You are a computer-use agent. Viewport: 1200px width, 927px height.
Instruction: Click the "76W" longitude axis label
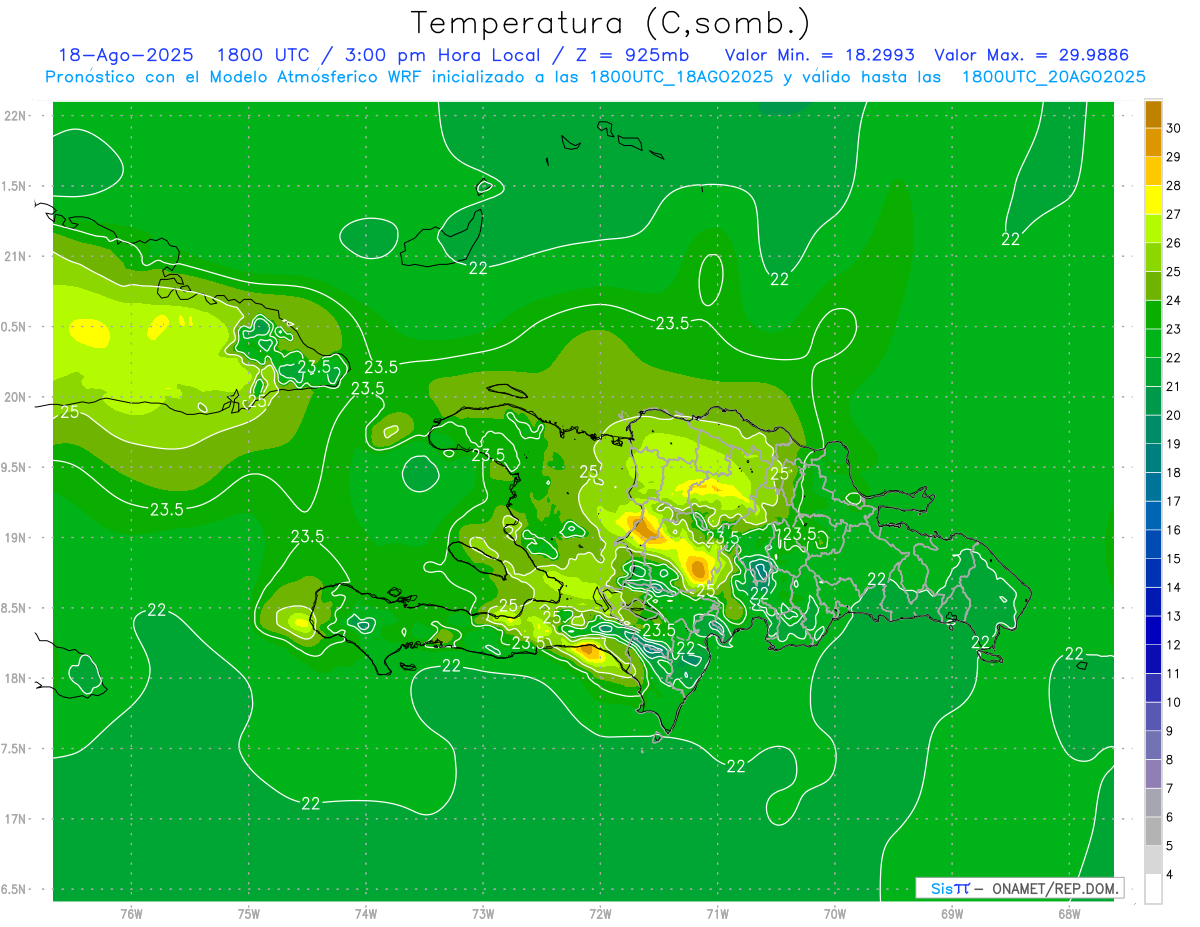131,913
